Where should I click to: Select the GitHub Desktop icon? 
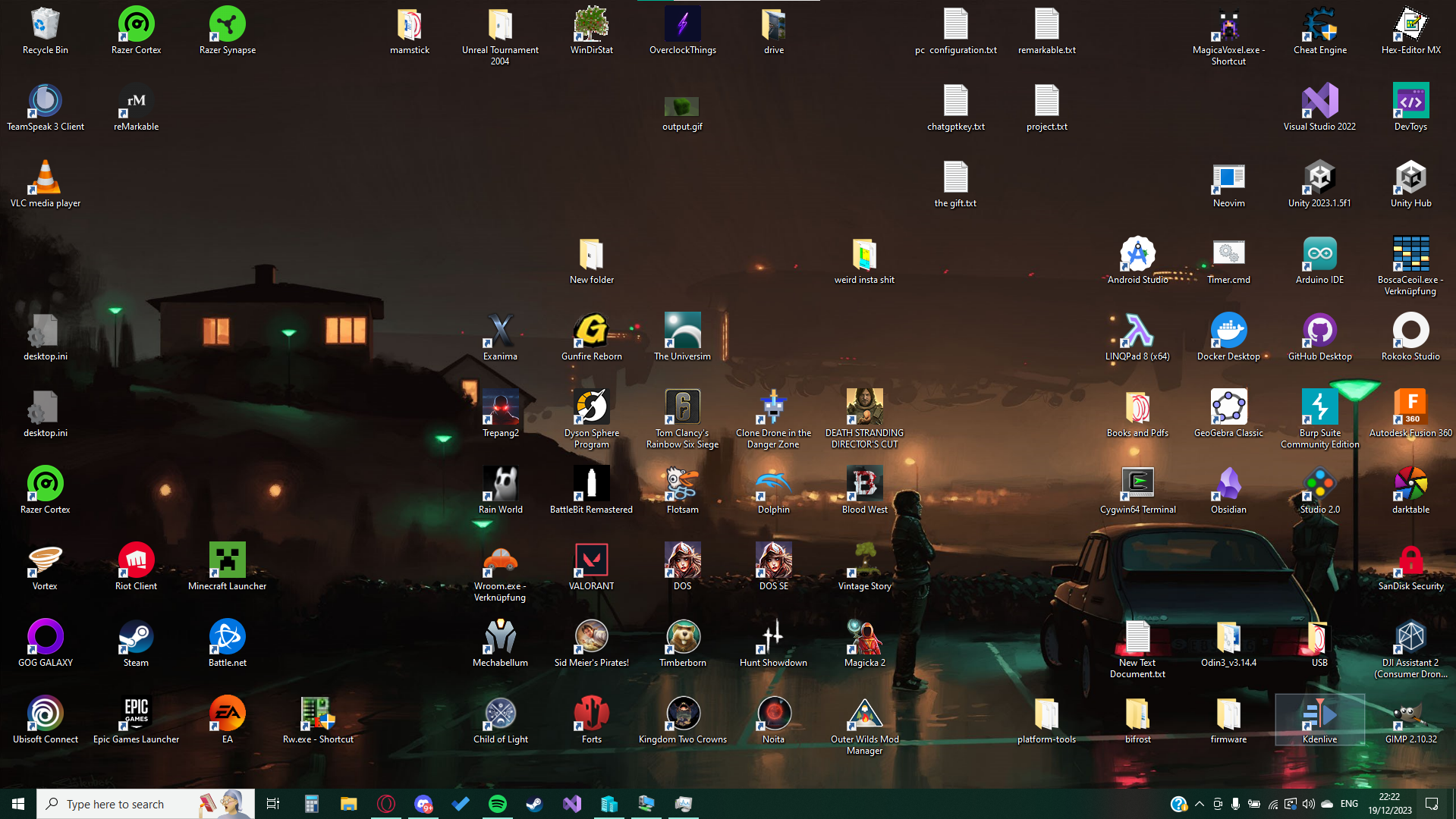(1320, 337)
